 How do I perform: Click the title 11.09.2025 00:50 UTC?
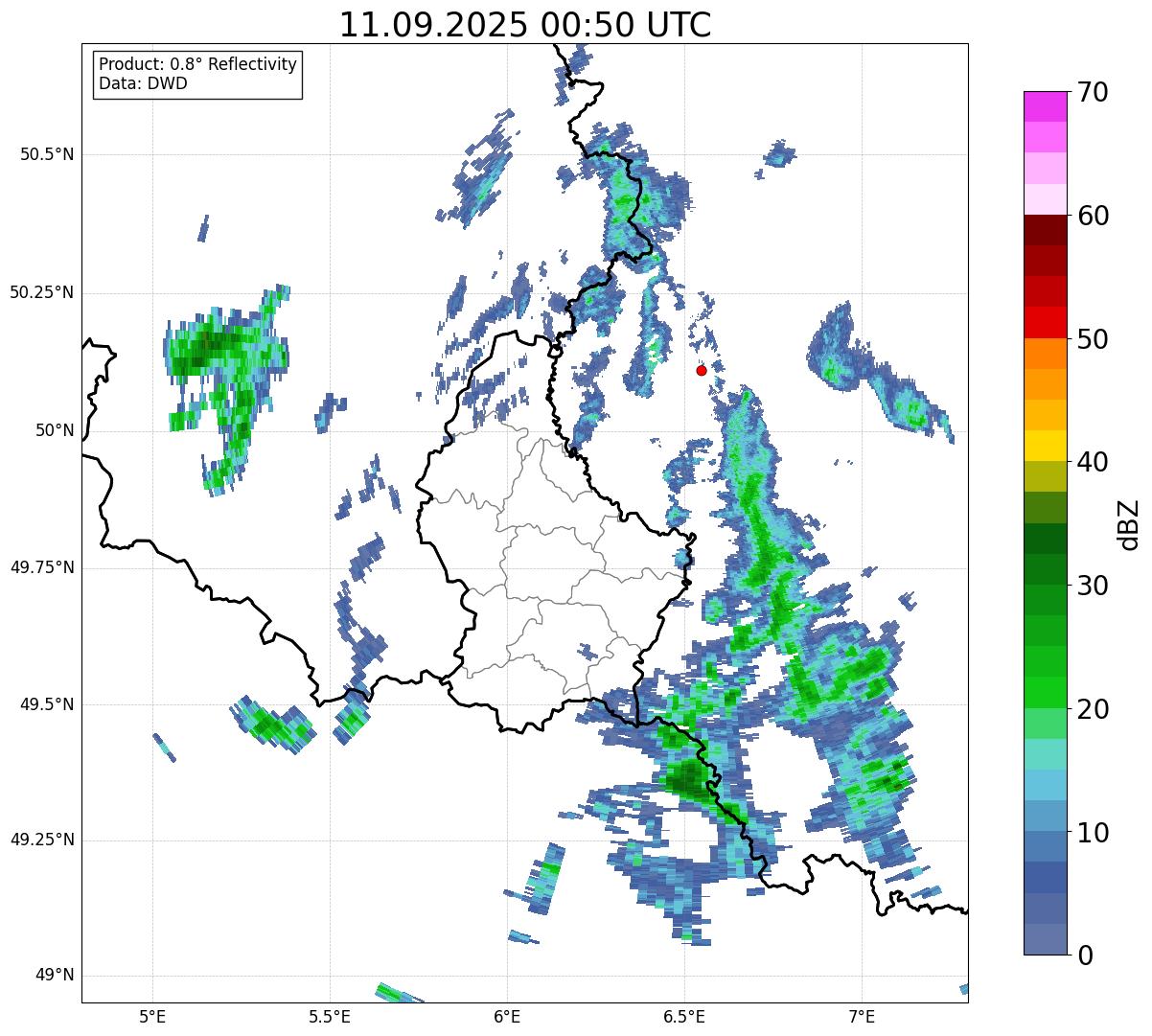pos(525,25)
